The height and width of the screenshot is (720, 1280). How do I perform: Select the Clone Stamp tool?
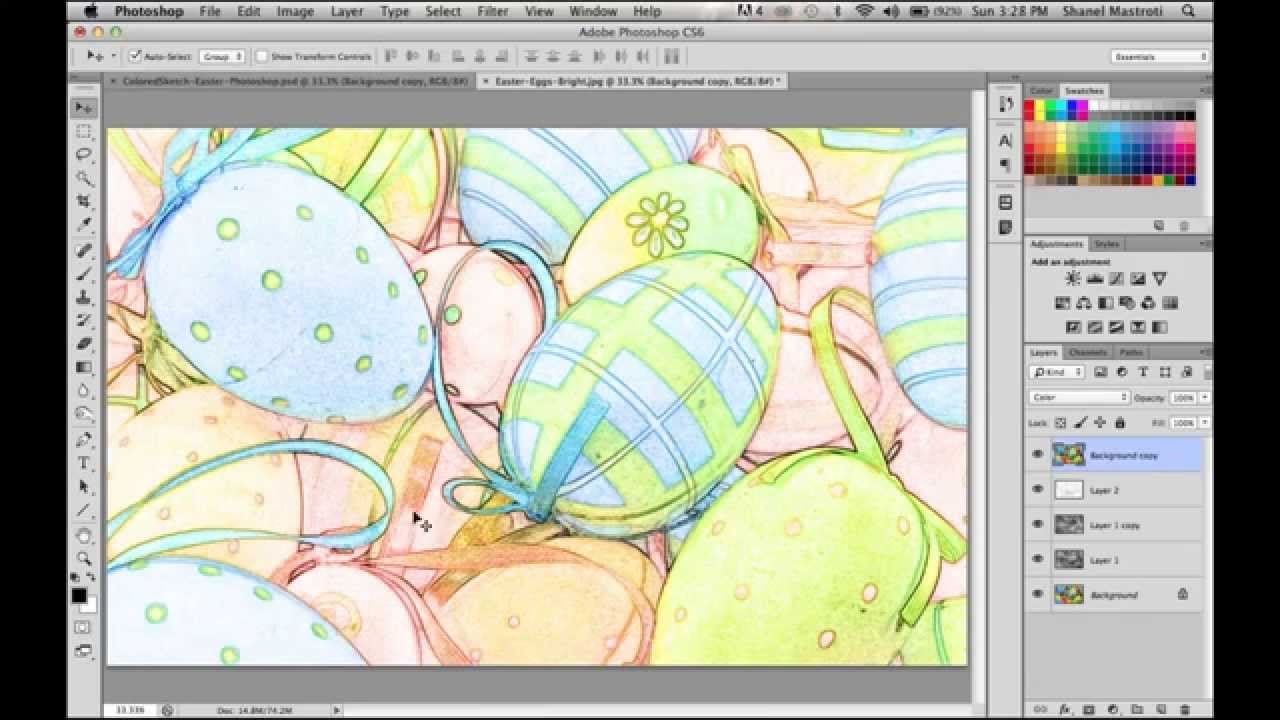pyautogui.click(x=84, y=297)
